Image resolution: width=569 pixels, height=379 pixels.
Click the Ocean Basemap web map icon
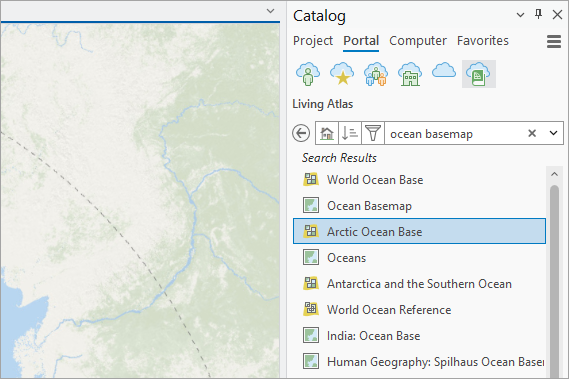pyautogui.click(x=311, y=205)
